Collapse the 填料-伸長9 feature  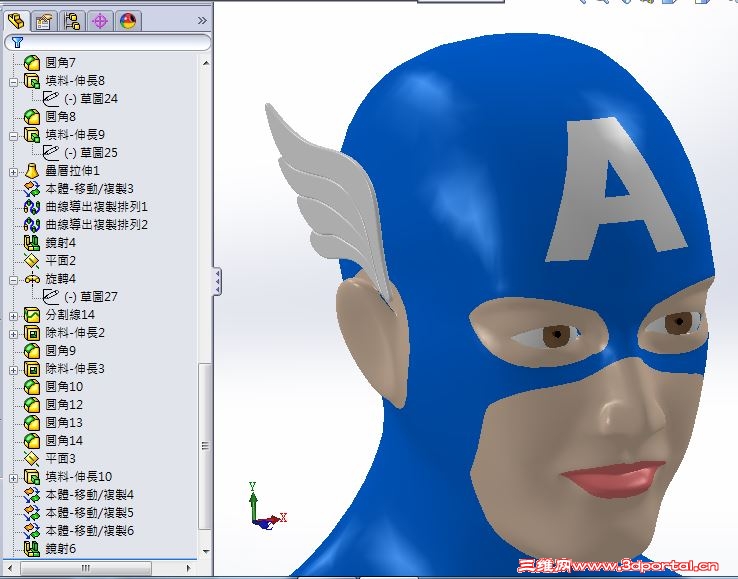coord(14,136)
